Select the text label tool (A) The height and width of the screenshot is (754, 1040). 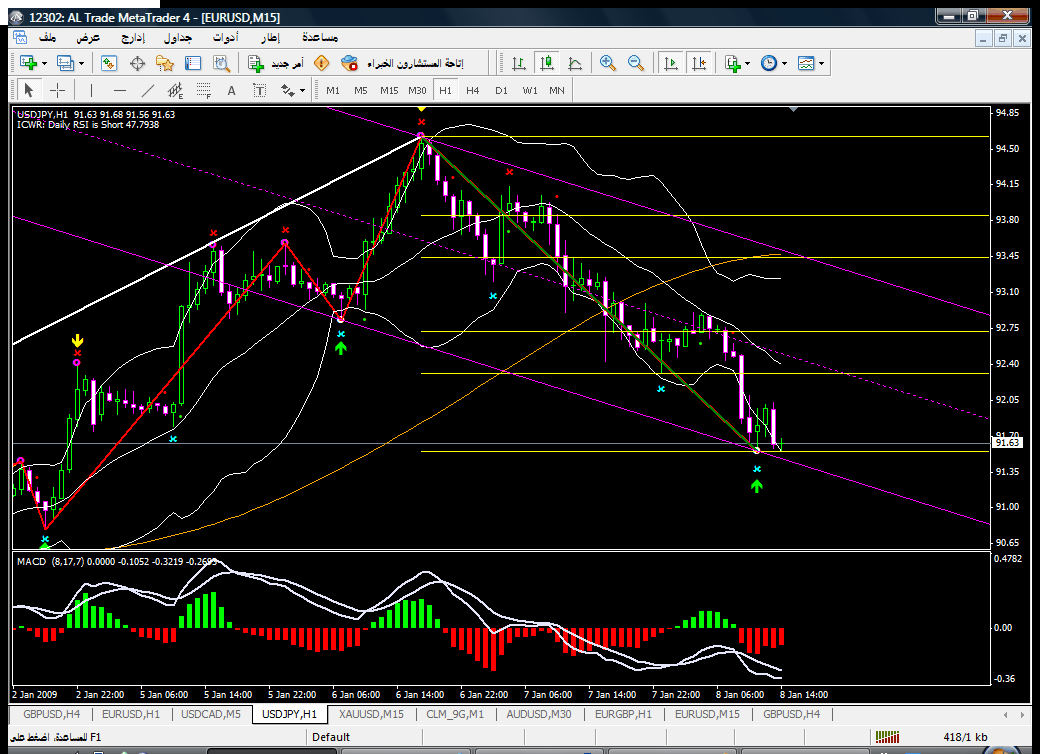click(x=232, y=90)
